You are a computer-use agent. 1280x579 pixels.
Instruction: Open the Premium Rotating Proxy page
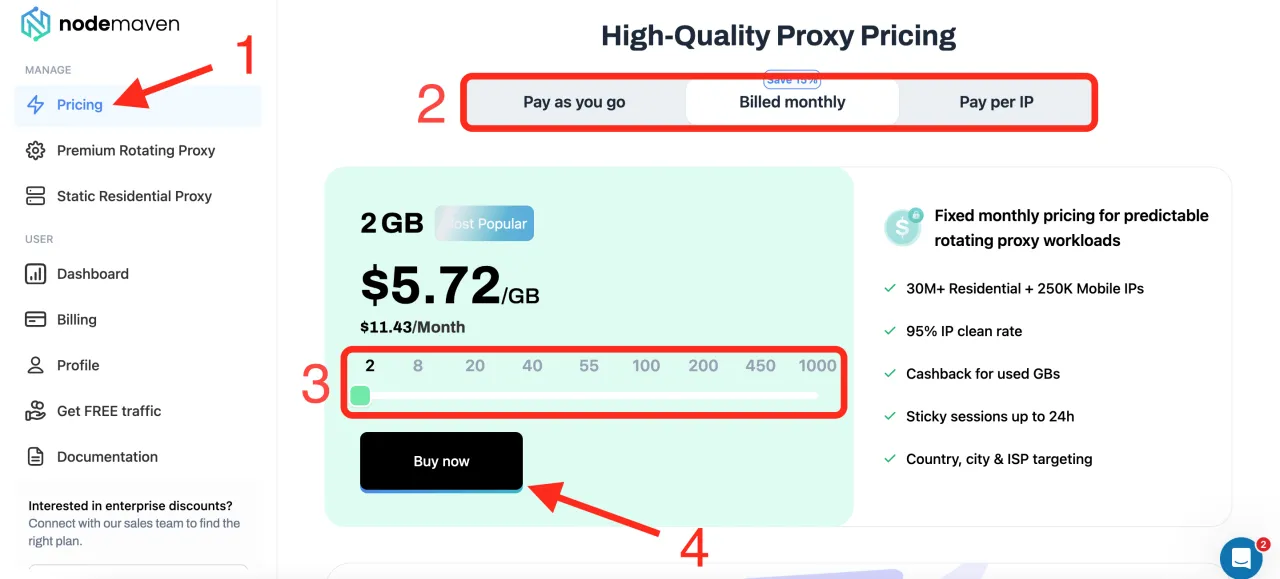pyautogui.click(x=136, y=151)
